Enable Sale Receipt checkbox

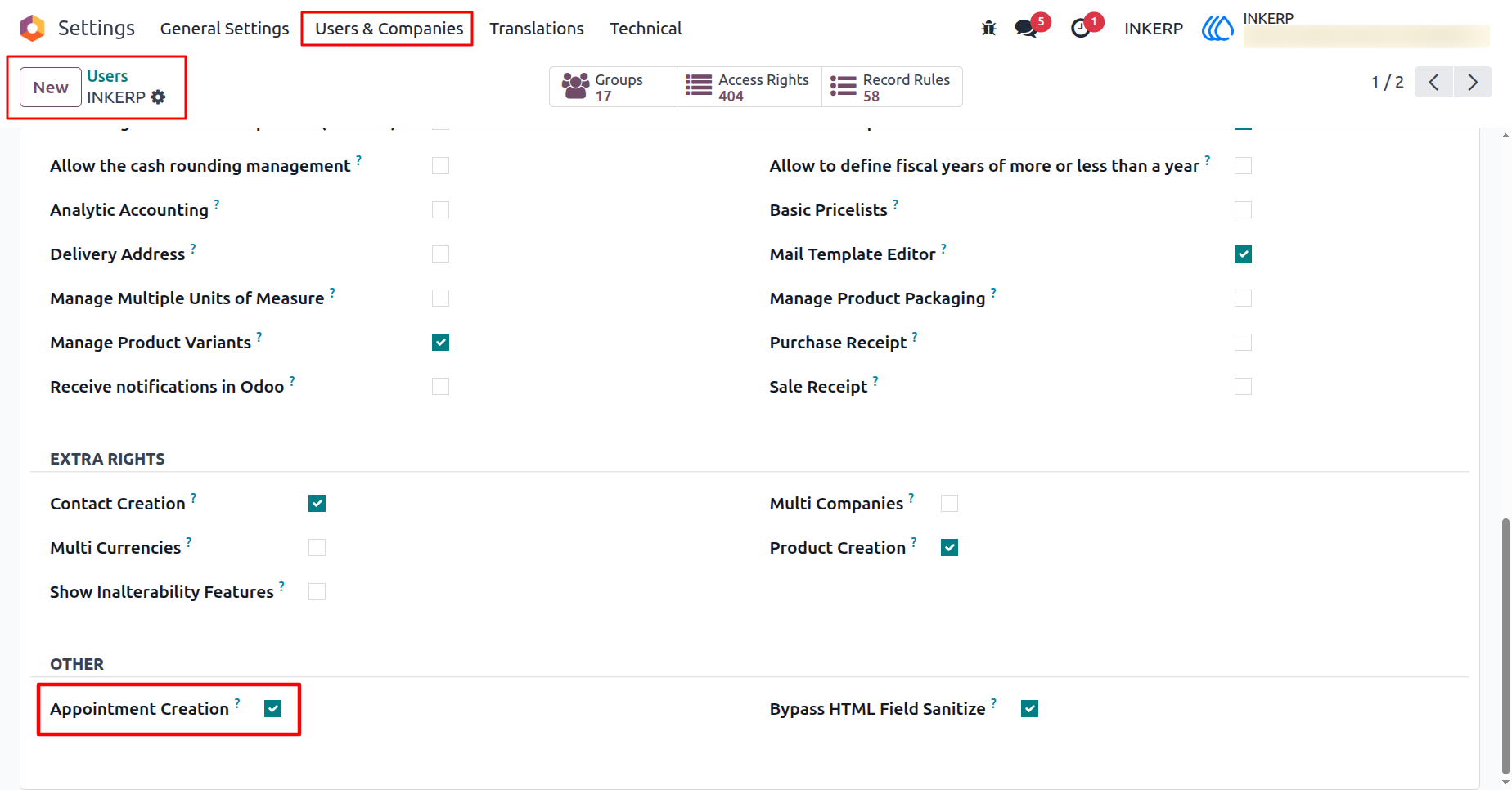1243,387
